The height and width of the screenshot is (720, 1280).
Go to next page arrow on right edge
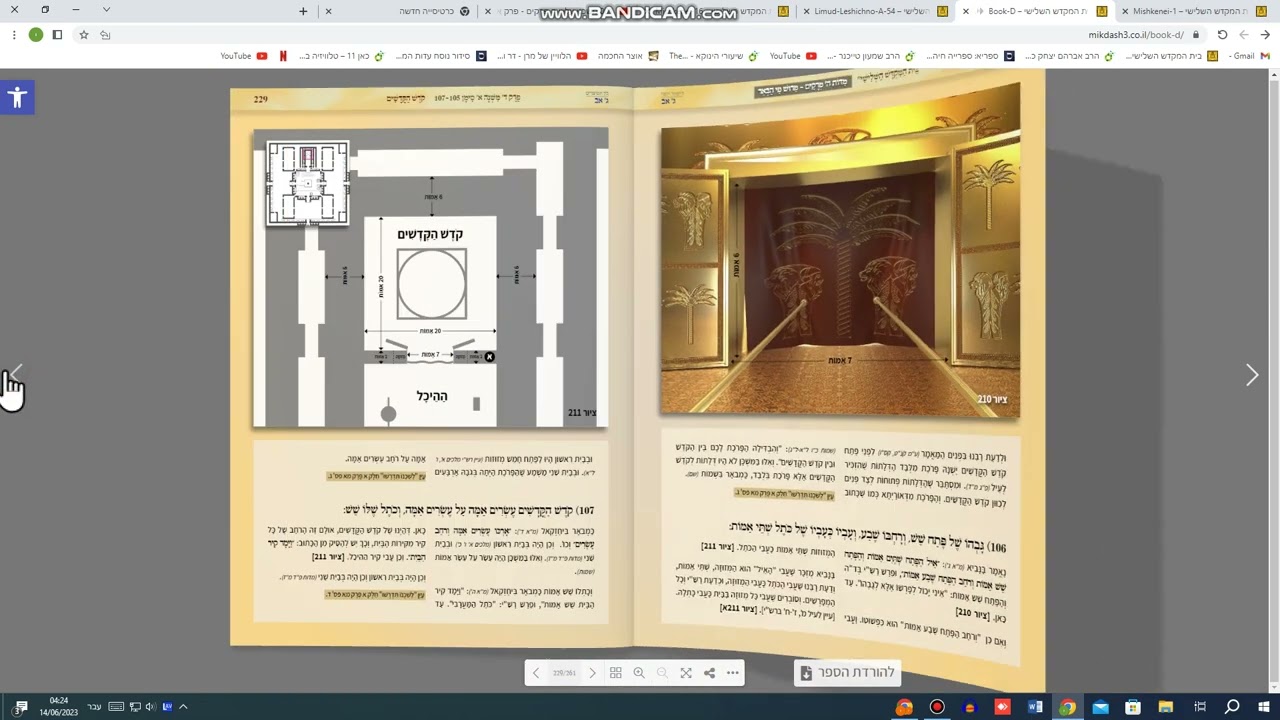click(x=1251, y=375)
